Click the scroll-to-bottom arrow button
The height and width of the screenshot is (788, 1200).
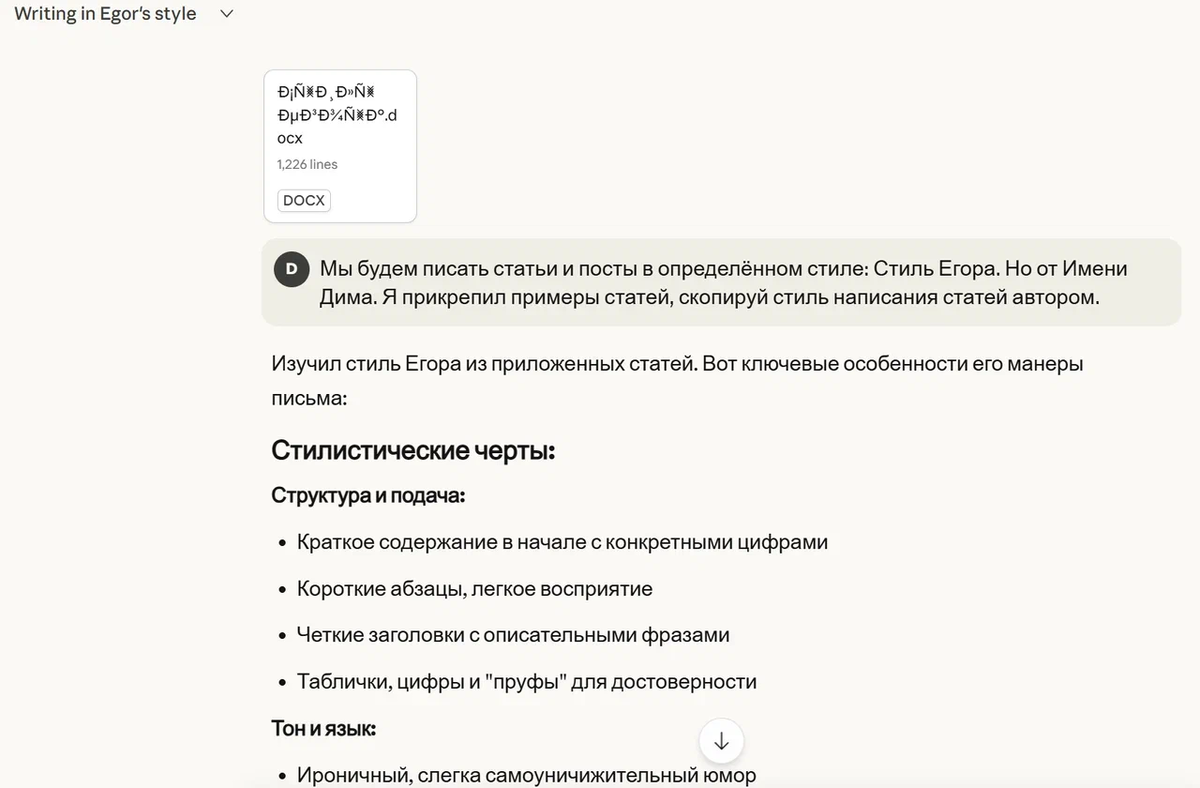click(x=721, y=742)
